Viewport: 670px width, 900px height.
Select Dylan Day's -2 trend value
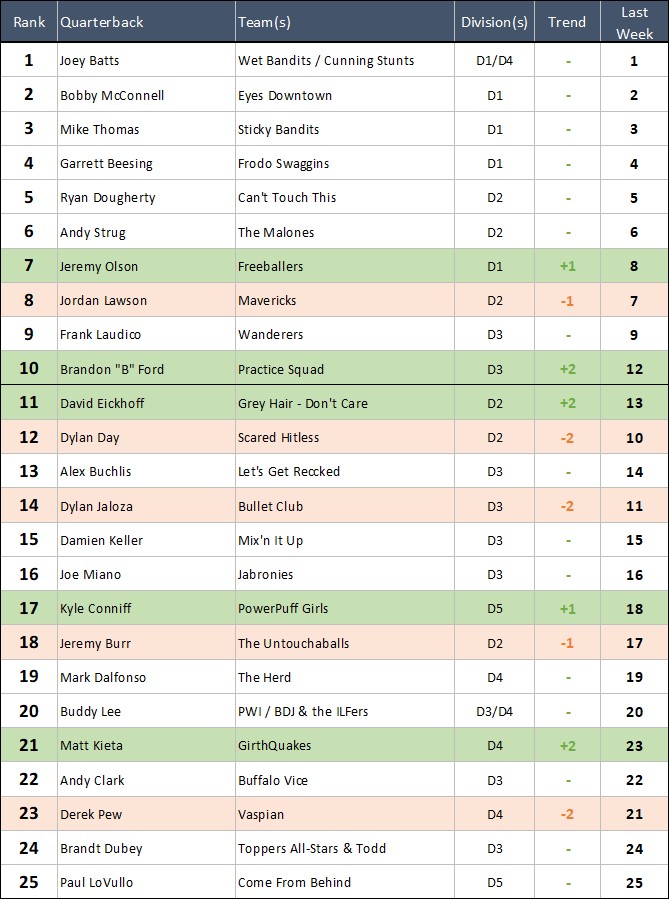(x=567, y=438)
